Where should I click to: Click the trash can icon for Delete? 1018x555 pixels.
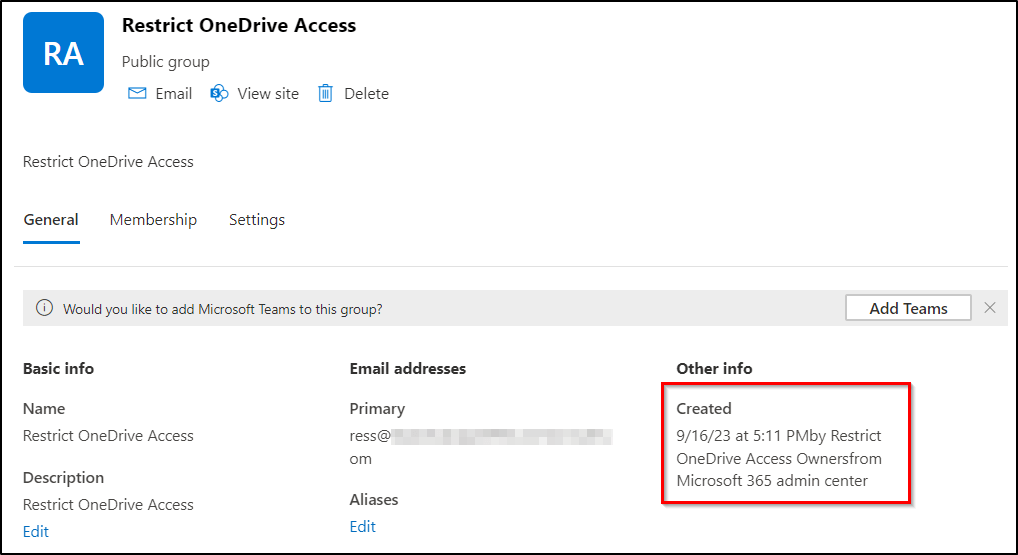pos(325,93)
